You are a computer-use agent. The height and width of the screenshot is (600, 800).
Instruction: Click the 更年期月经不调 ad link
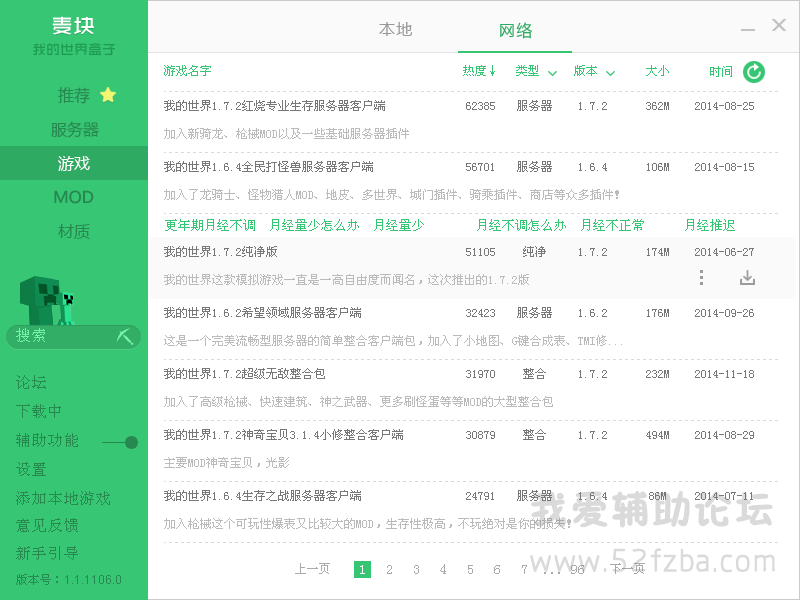point(210,225)
